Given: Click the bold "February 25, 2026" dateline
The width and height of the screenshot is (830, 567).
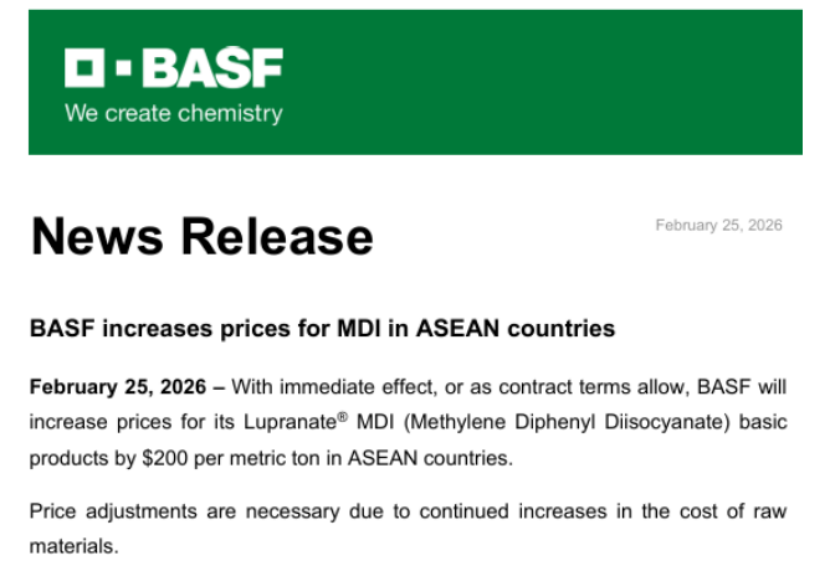Looking at the screenshot, I should pos(118,386).
